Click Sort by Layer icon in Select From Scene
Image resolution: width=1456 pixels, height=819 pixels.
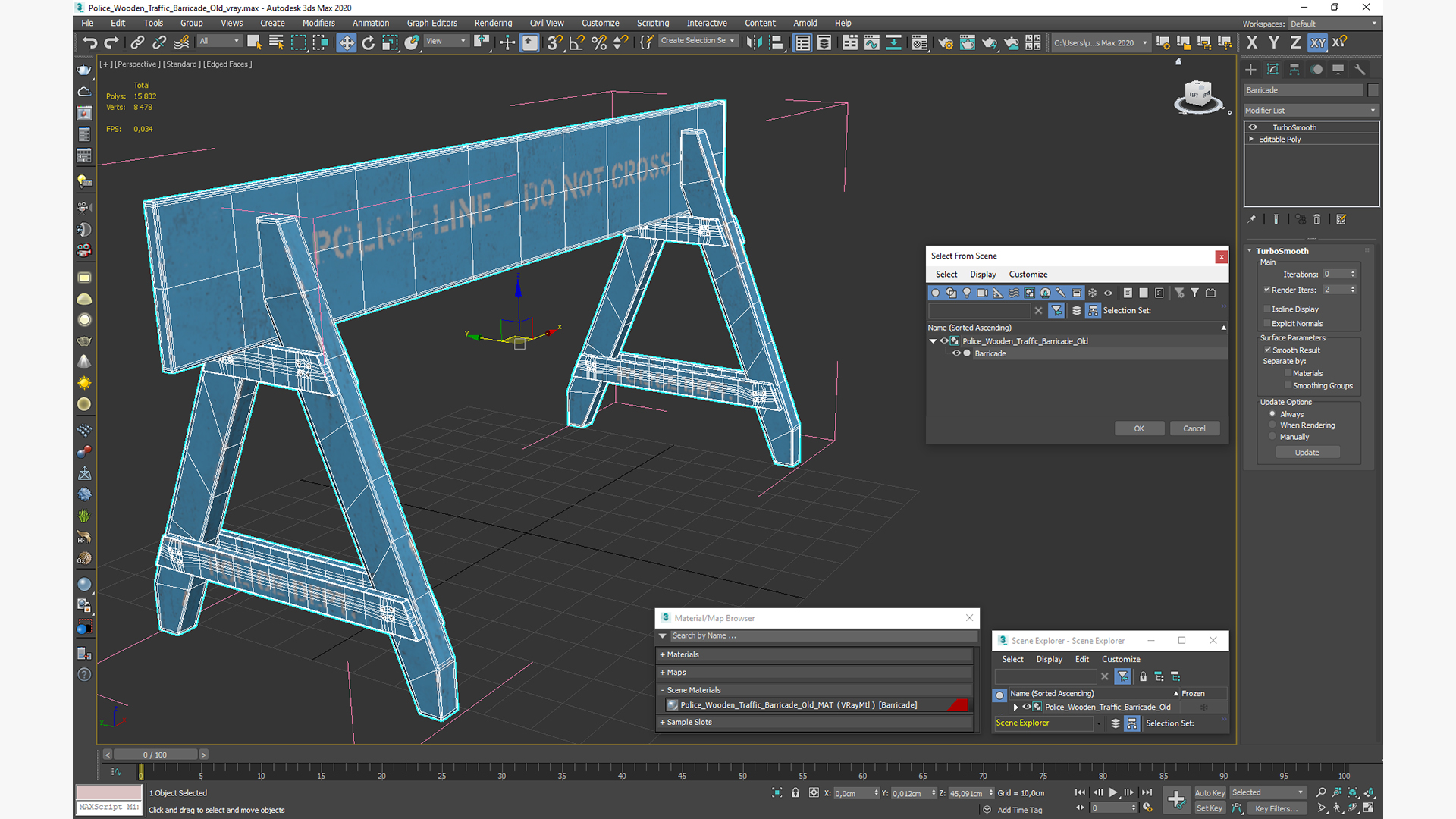(1076, 310)
